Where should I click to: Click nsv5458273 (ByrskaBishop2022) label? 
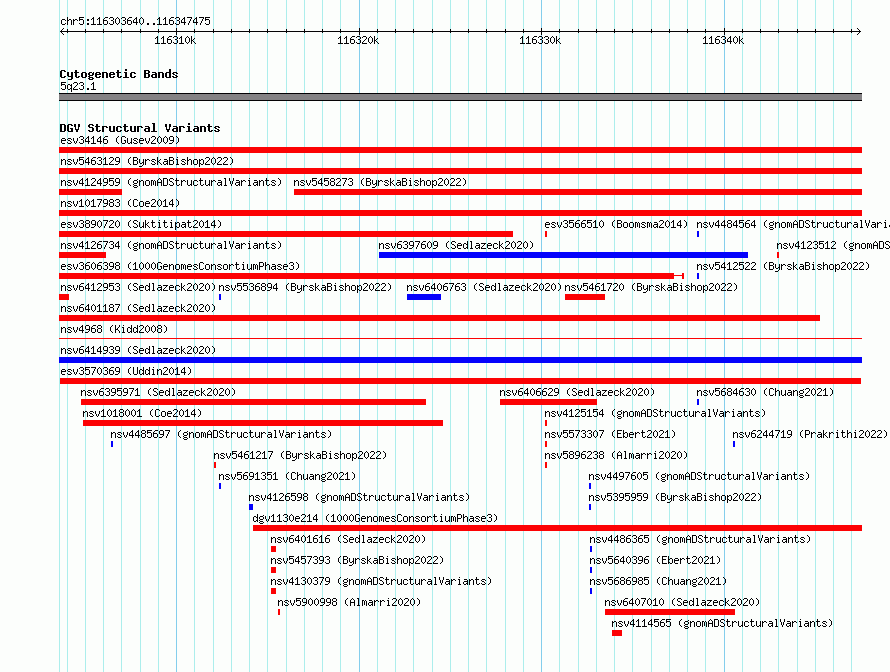(380, 182)
